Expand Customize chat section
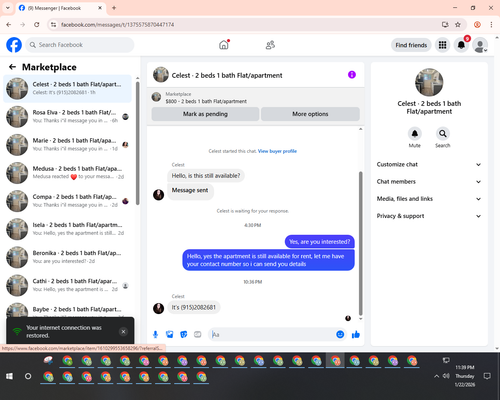500x400 pixels. [x=429, y=164]
